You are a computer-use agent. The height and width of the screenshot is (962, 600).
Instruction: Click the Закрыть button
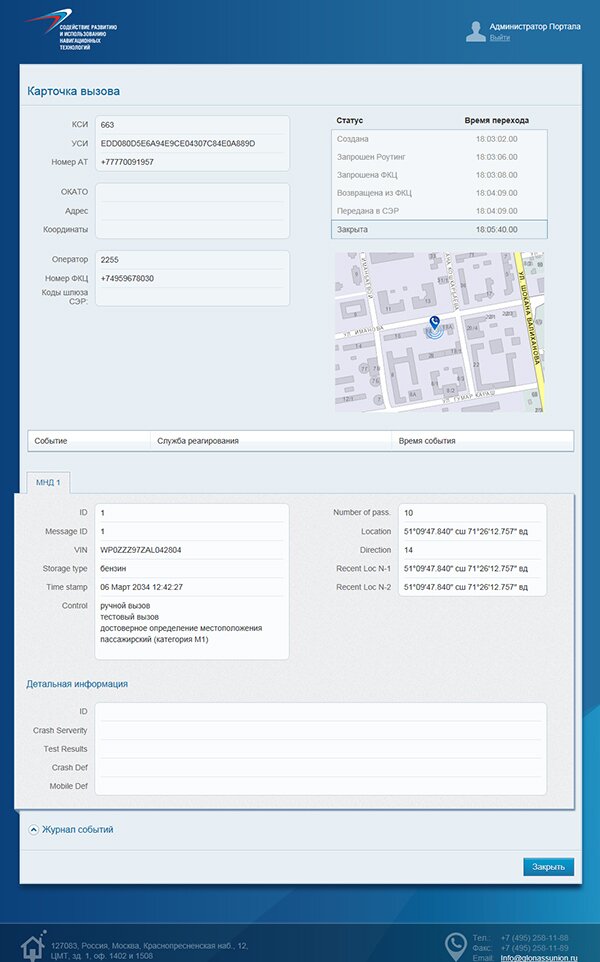tap(548, 866)
